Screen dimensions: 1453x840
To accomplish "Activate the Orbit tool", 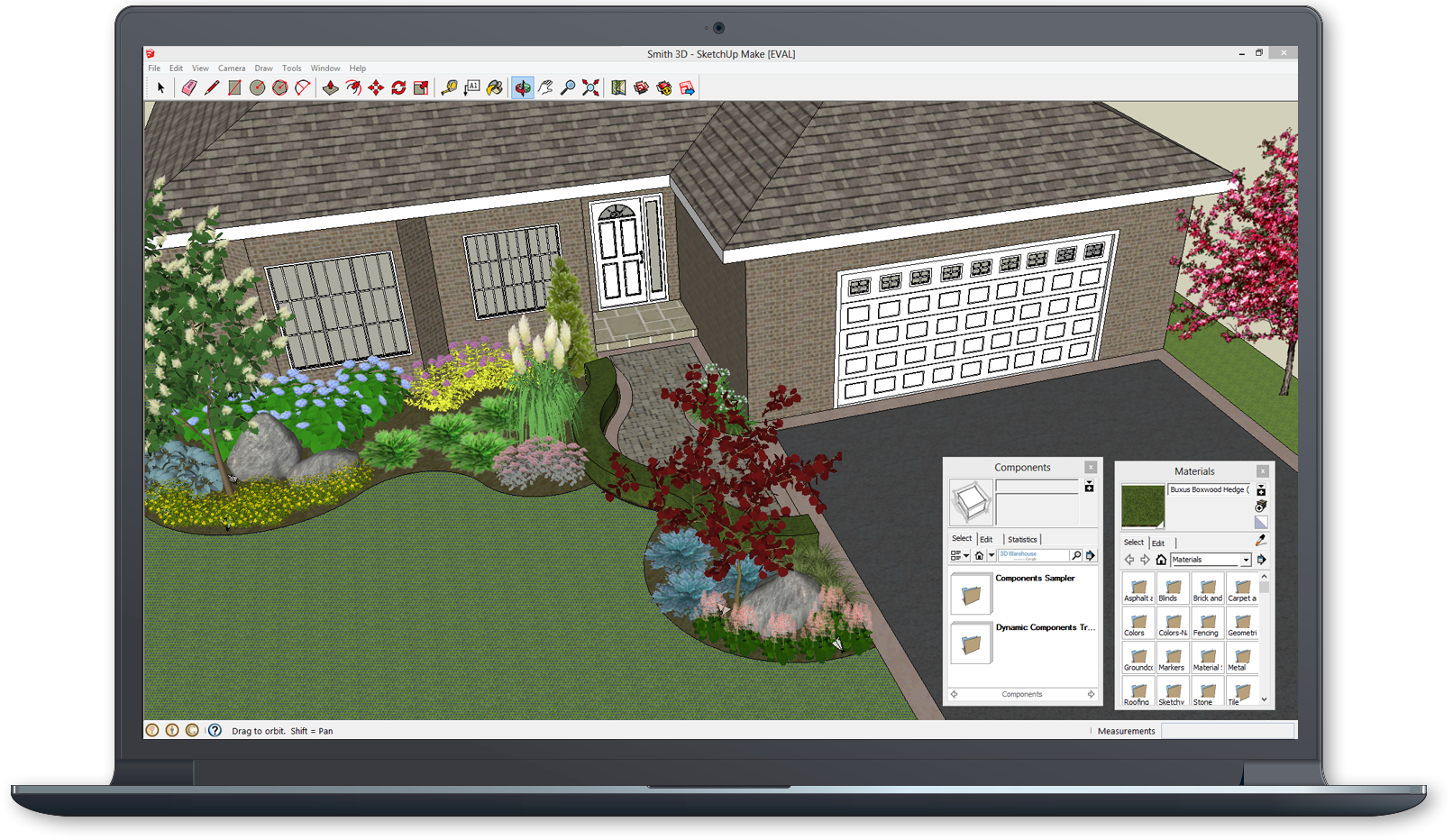I will pyautogui.click(x=523, y=87).
